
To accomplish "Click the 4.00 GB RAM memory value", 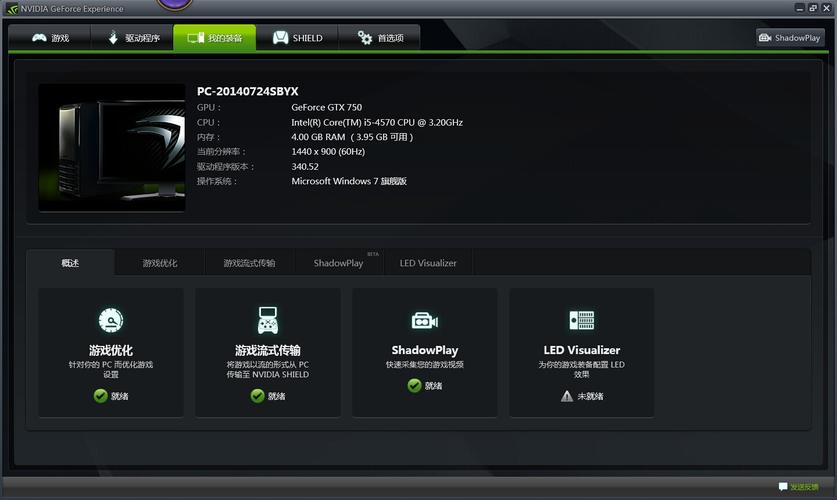I will tap(352, 137).
